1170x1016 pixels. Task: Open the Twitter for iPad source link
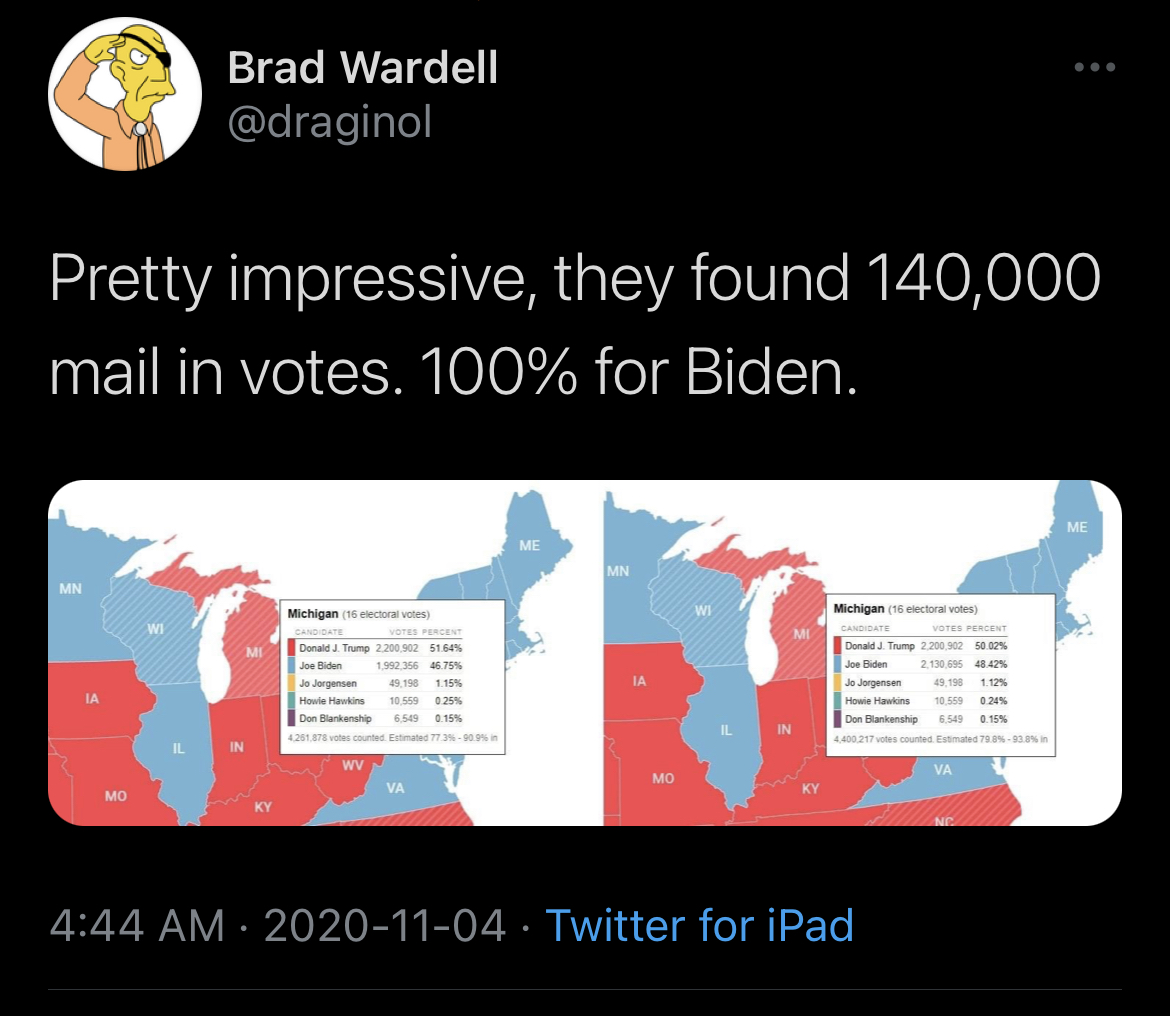(x=699, y=925)
